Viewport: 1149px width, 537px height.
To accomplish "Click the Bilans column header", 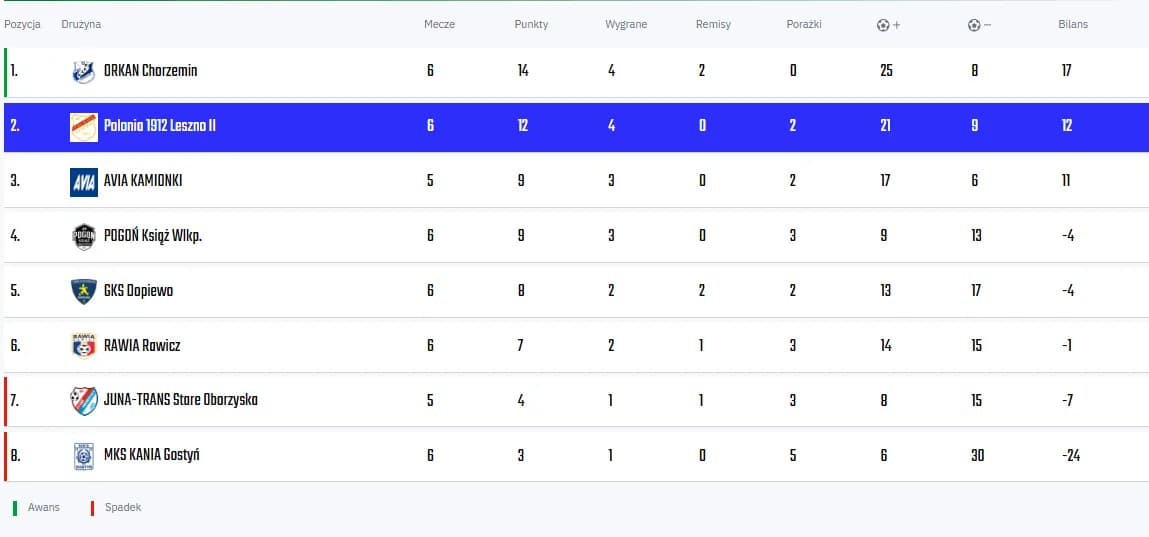I will click(1073, 24).
